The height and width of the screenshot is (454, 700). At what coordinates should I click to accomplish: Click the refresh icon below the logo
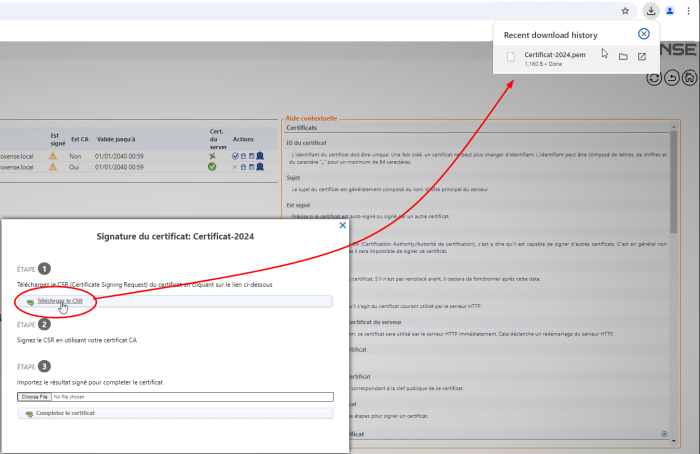coord(654,79)
